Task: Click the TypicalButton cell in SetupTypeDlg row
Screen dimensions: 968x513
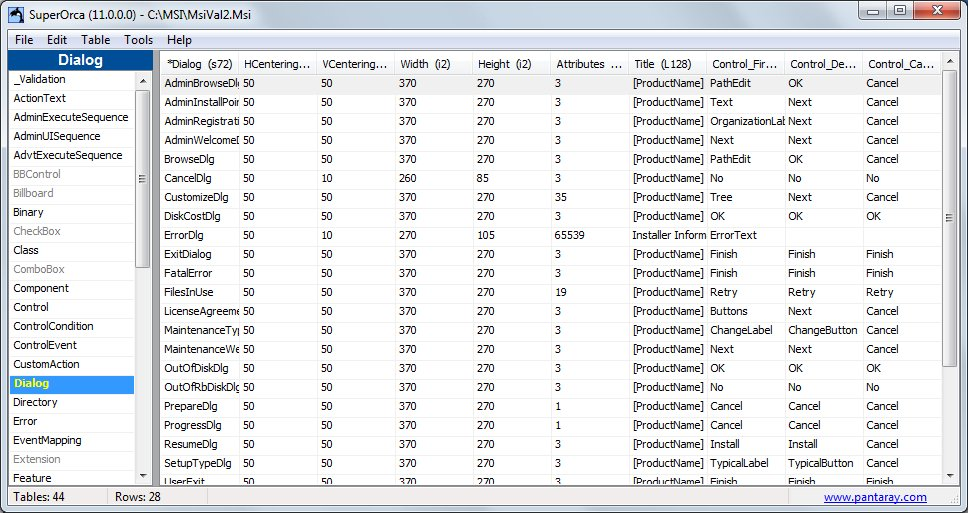Action: point(824,464)
